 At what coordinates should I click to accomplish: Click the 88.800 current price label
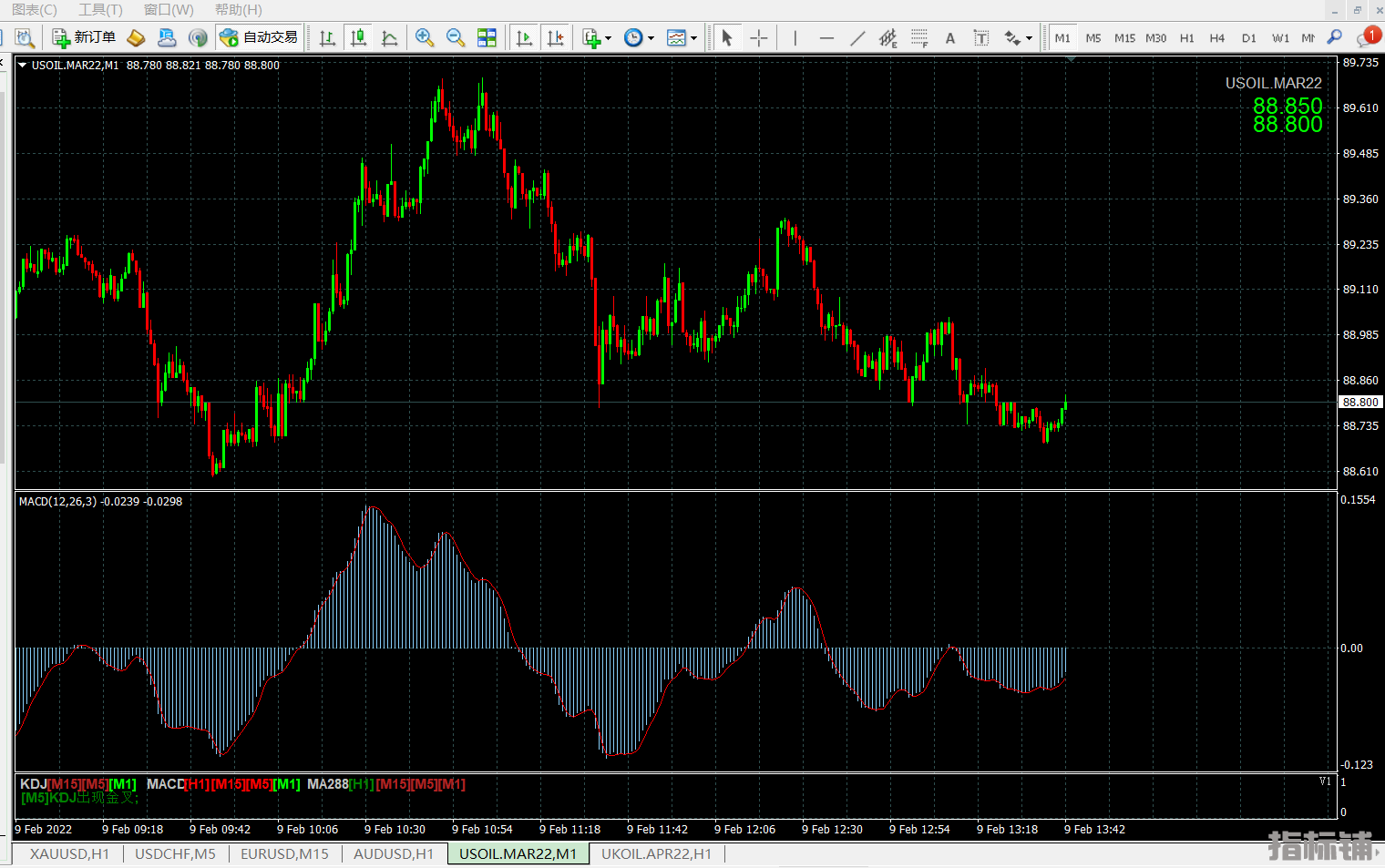[x=1359, y=402]
